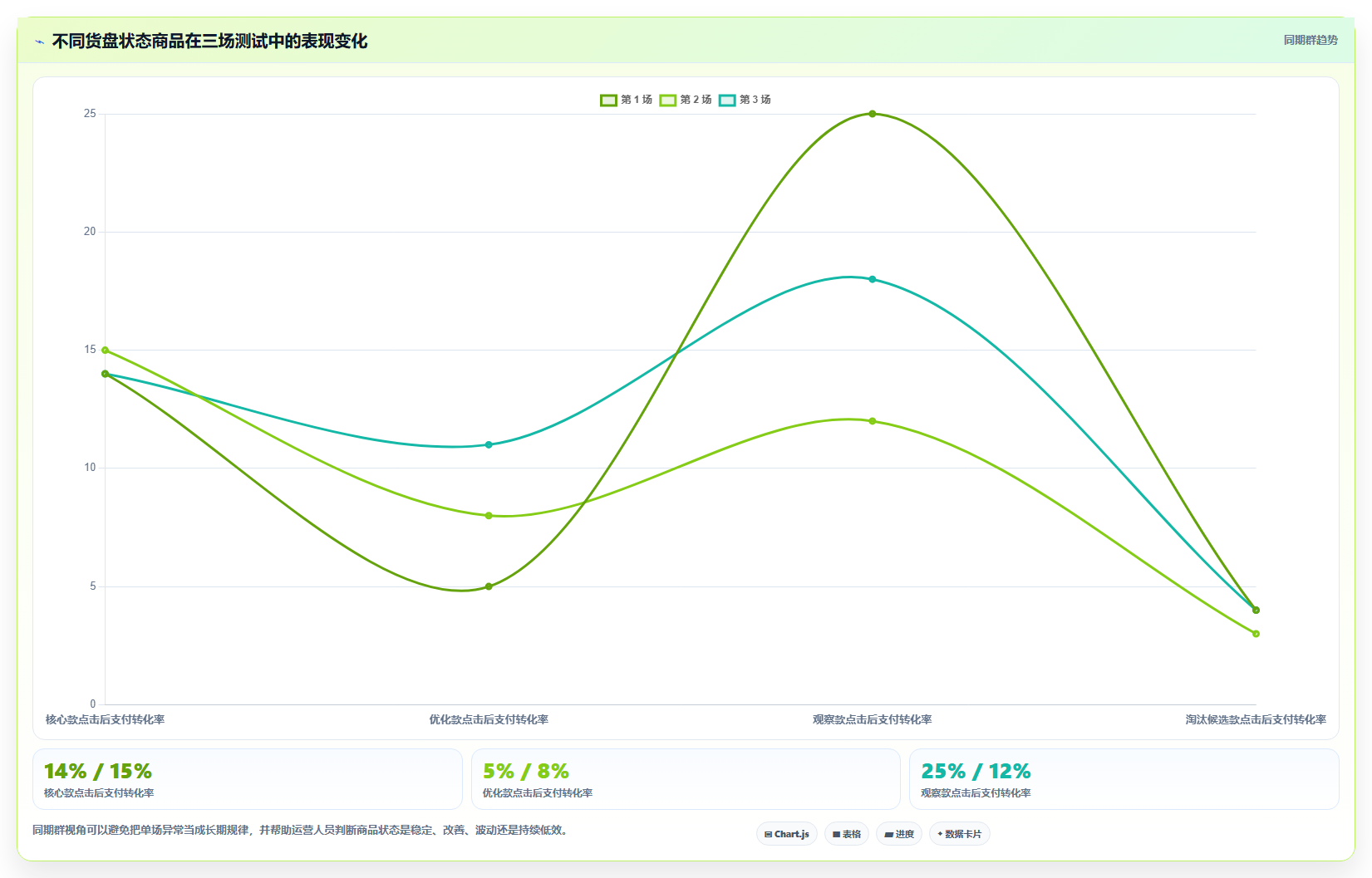The width and height of the screenshot is (1372, 878).
Task: Click the y-axis tick value 20
Action: point(90,232)
